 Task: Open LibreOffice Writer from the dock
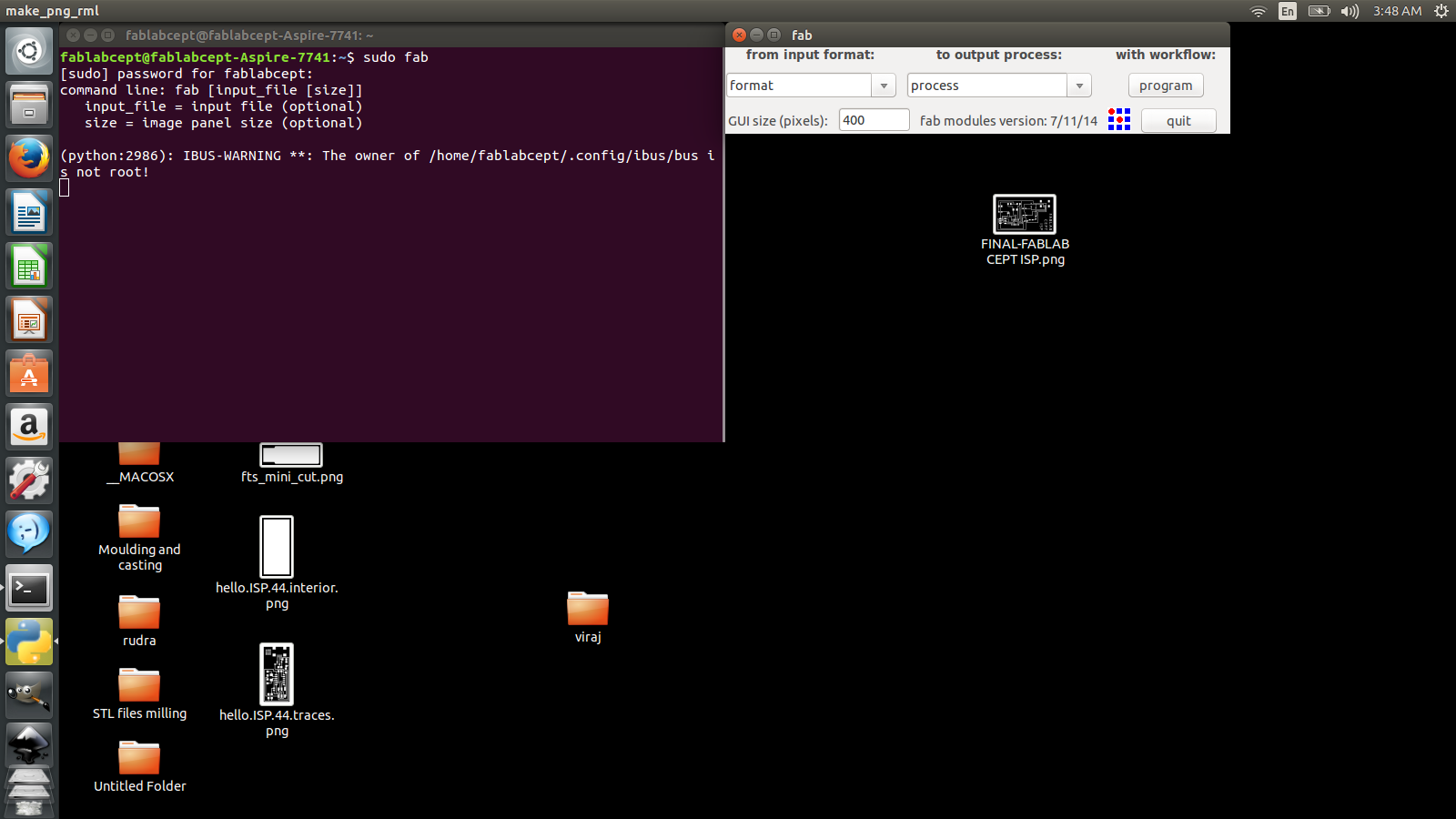[x=29, y=212]
